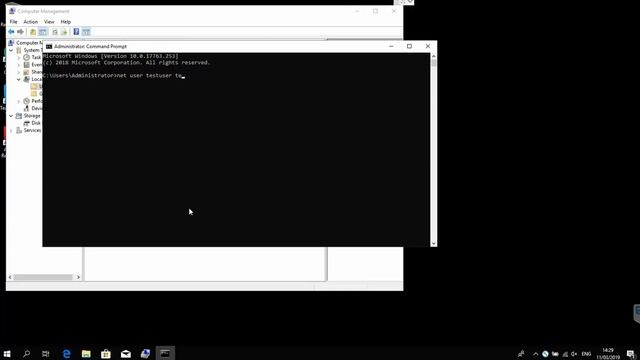Open the Action Center notification icon
This screenshot has height=360, width=640.
pyautogui.click(x=631, y=354)
